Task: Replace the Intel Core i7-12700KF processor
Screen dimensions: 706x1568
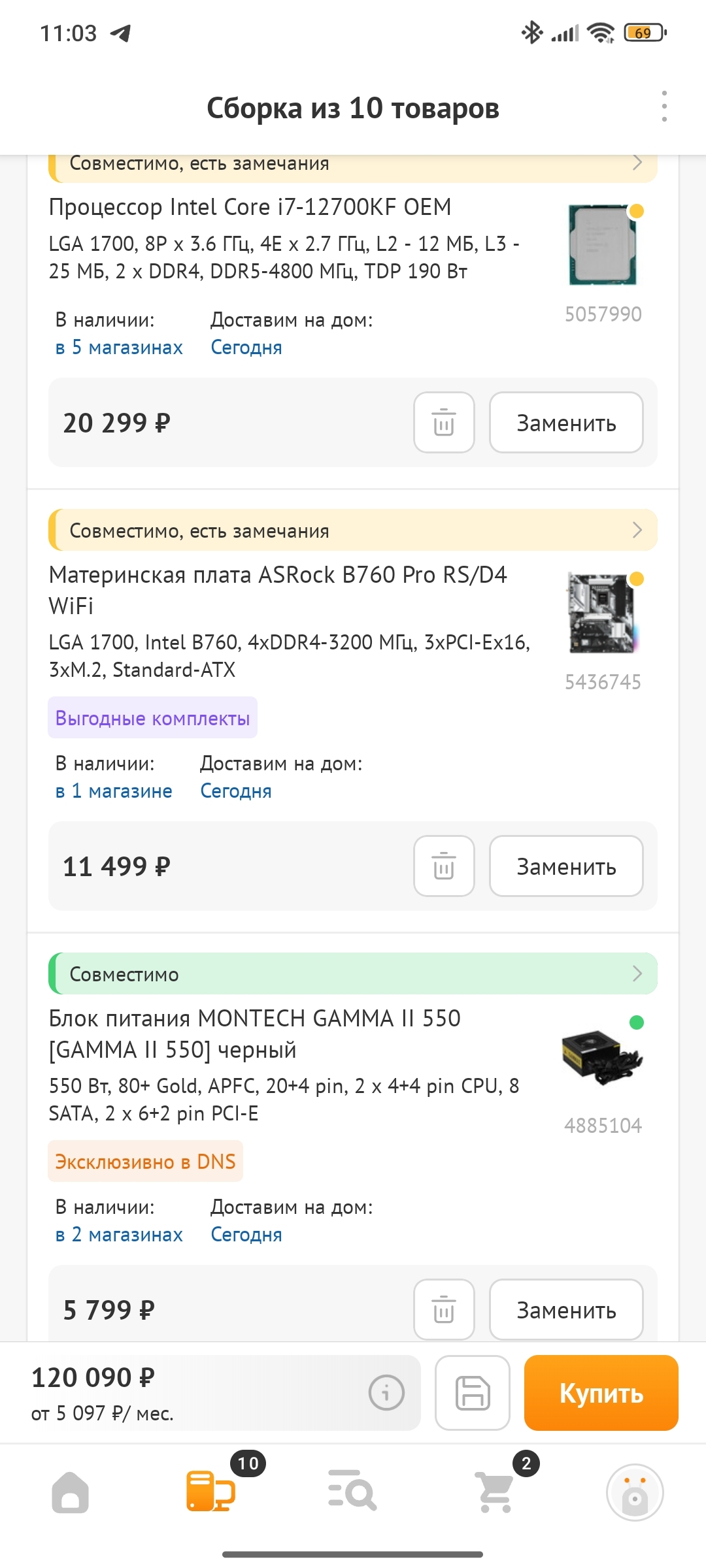Action: [566, 423]
